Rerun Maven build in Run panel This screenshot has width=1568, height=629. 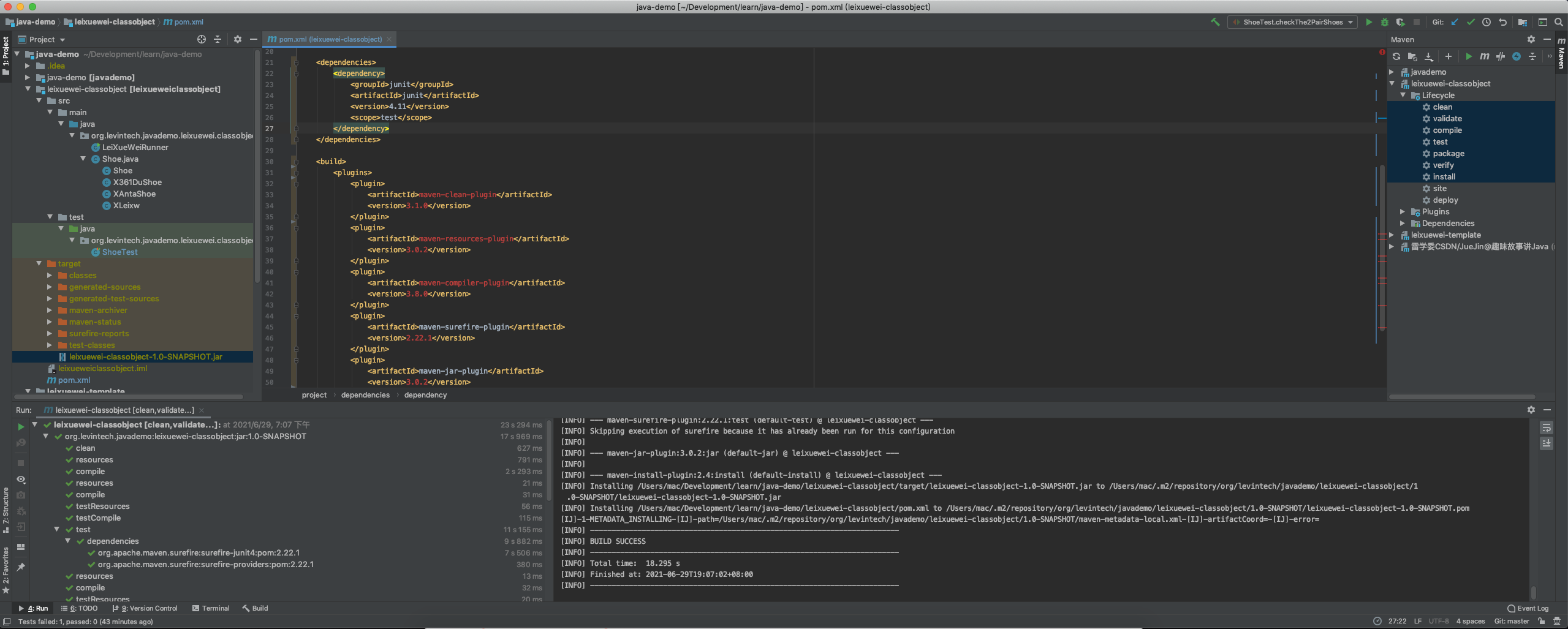[21, 427]
